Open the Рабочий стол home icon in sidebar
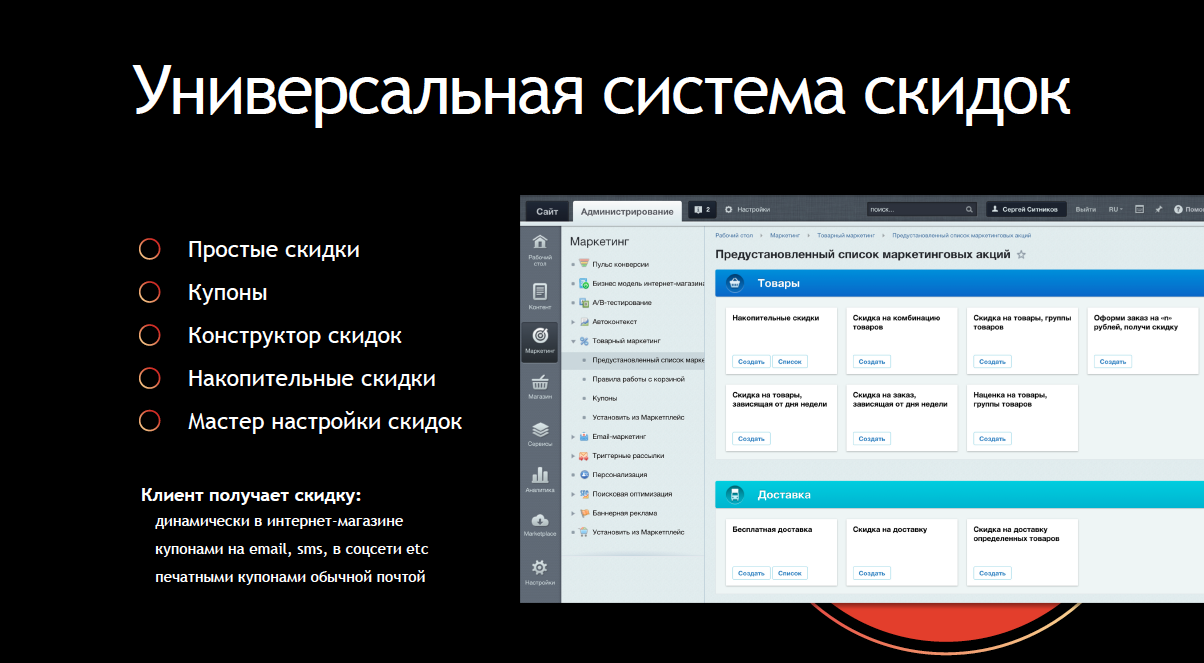The image size is (1204, 663). 540,241
